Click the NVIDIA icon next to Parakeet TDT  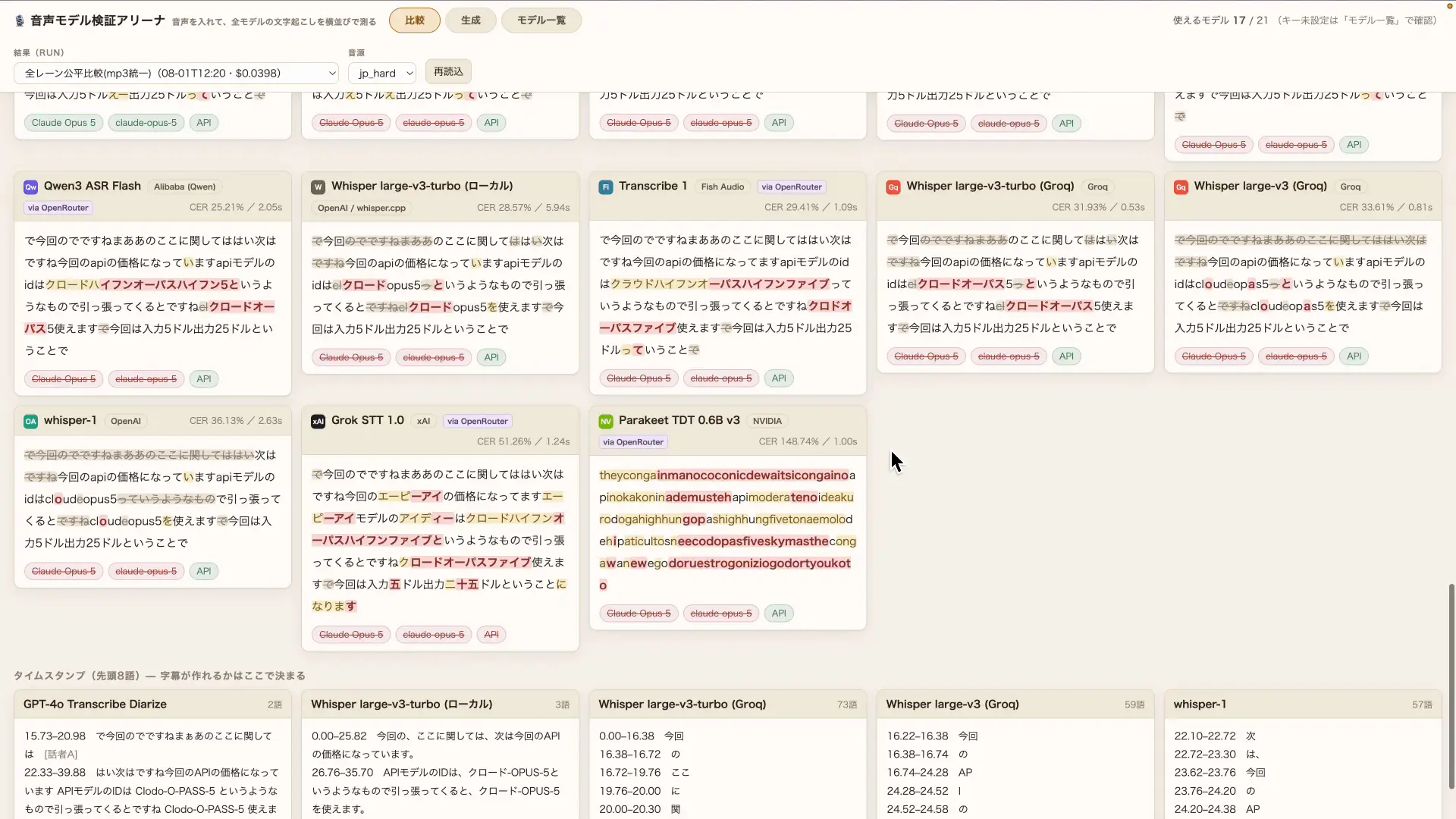click(x=606, y=421)
